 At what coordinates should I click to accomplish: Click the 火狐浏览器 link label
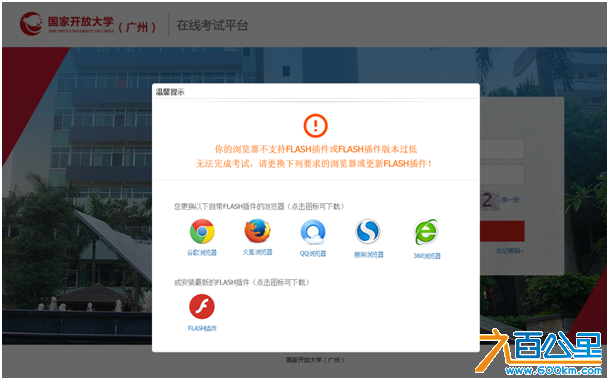(x=257, y=252)
